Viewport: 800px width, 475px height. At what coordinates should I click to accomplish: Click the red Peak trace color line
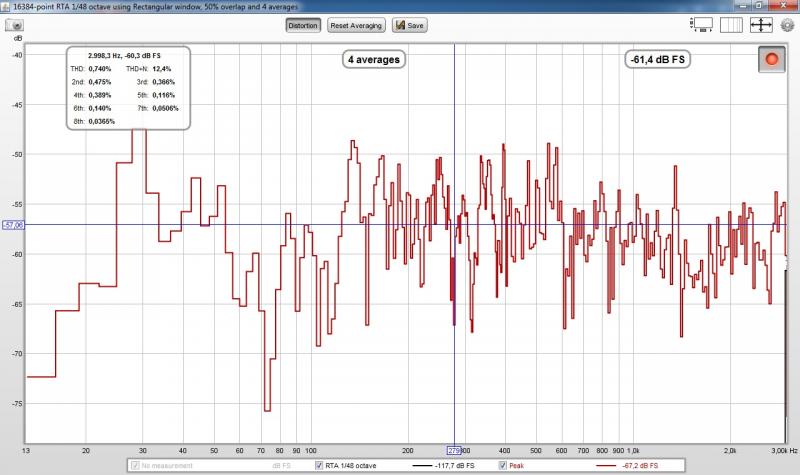pos(606,466)
